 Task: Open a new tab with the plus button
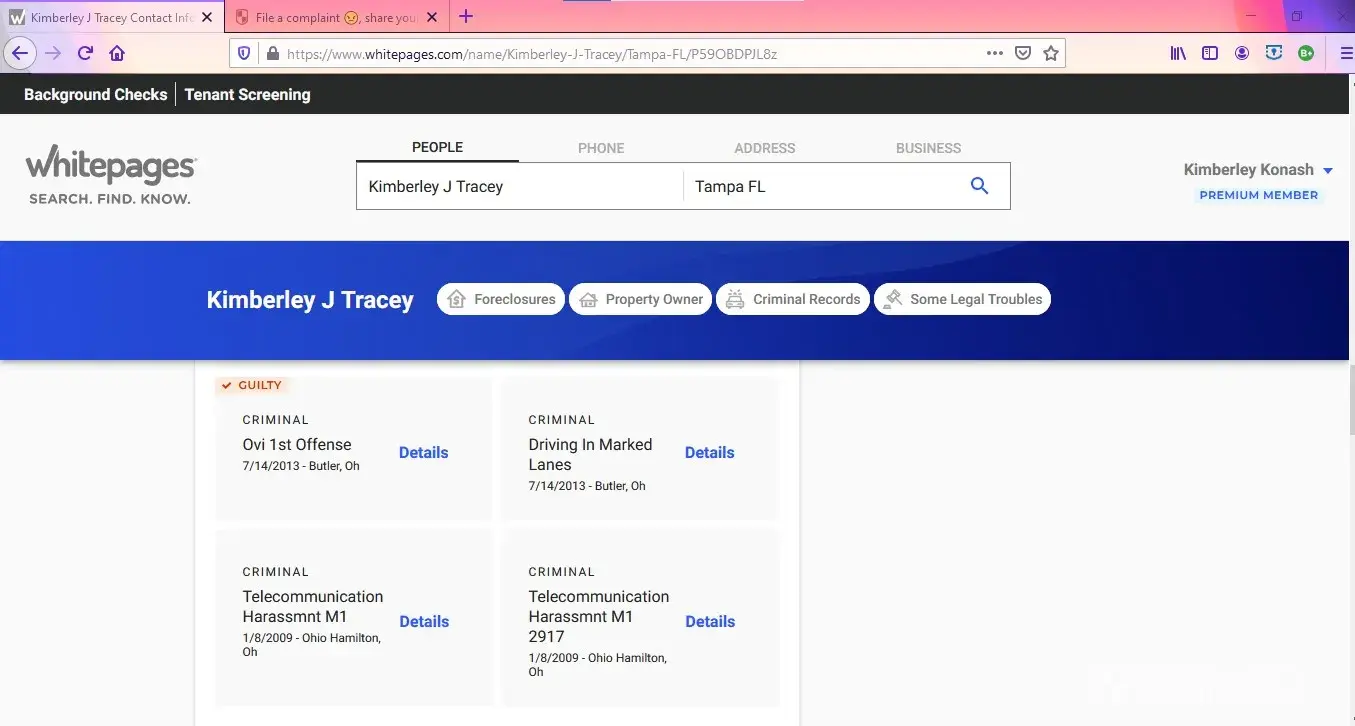pyautogui.click(x=466, y=17)
